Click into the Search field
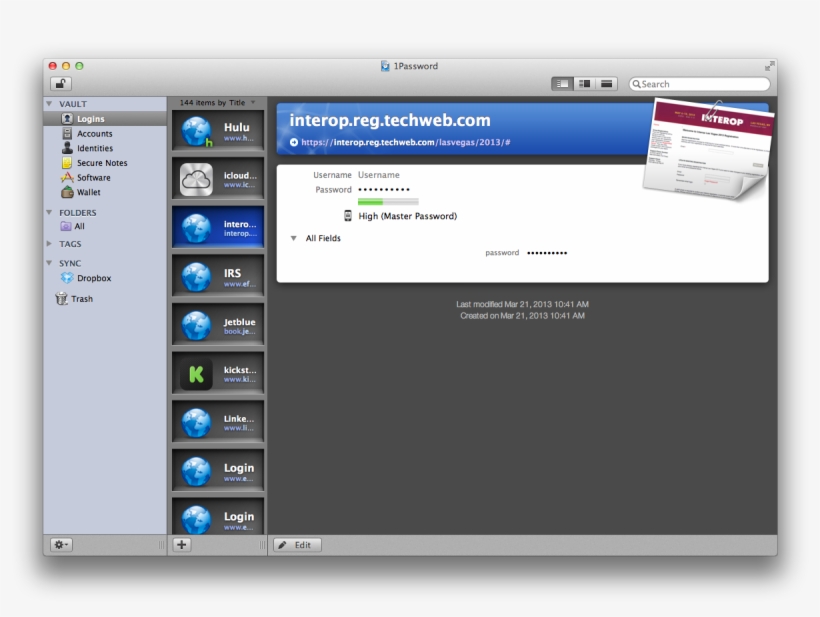The image size is (820, 617). (699, 84)
